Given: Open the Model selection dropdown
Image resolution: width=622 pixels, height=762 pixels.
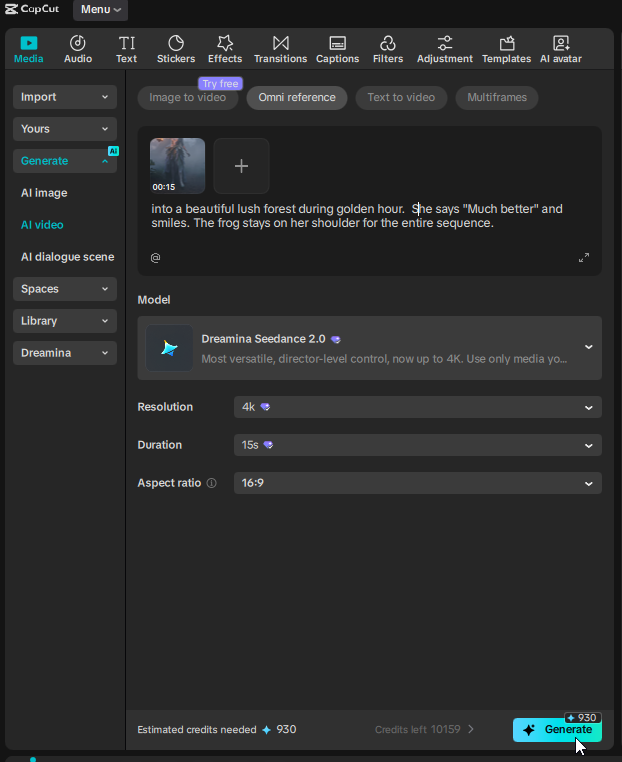Looking at the screenshot, I should [369, 348].
